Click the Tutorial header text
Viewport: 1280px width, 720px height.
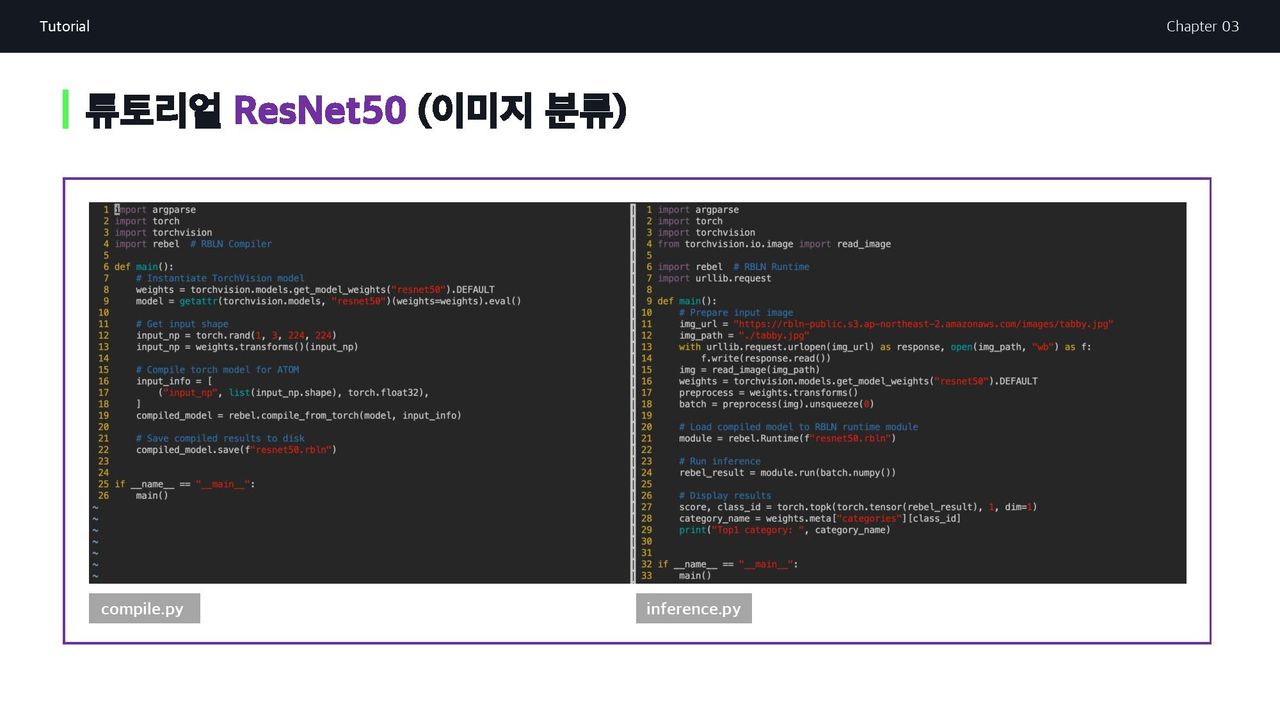tap(65, 26)
